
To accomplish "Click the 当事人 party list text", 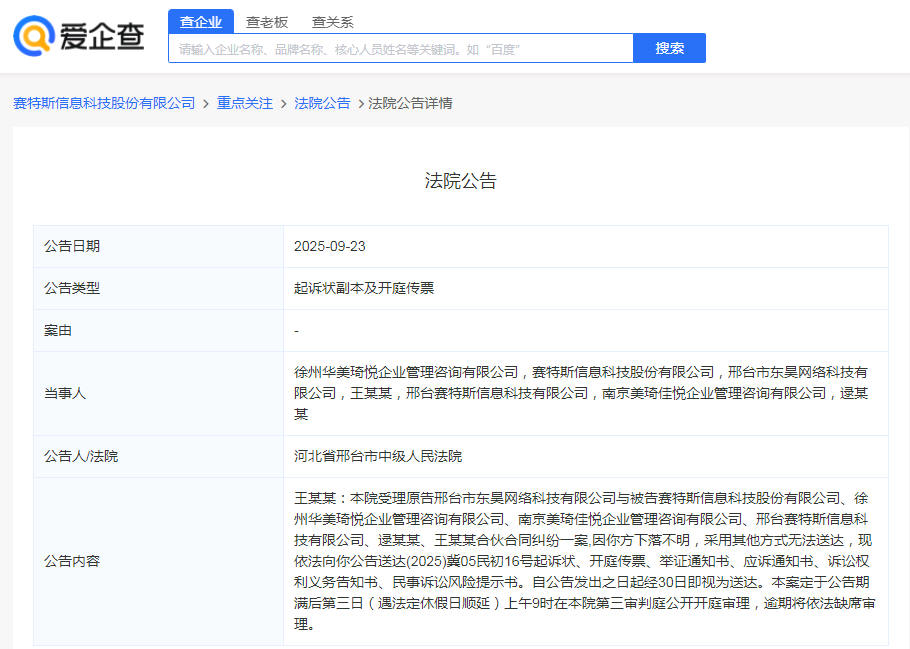I will (581, 393).
